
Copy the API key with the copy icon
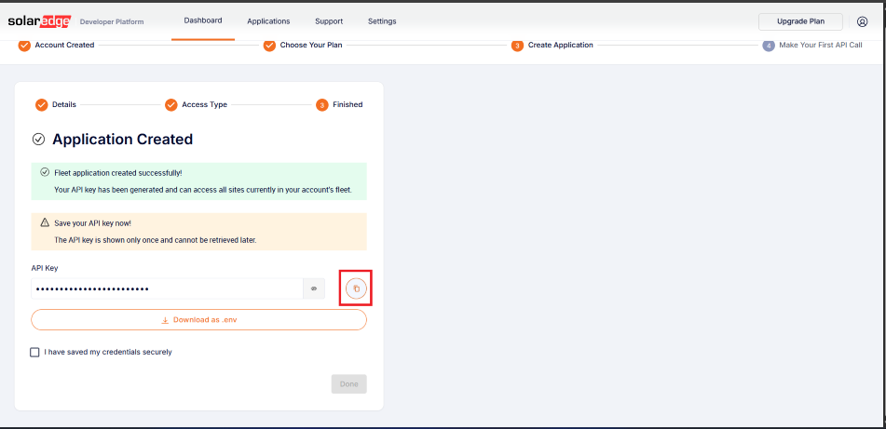tap(356, 289)
